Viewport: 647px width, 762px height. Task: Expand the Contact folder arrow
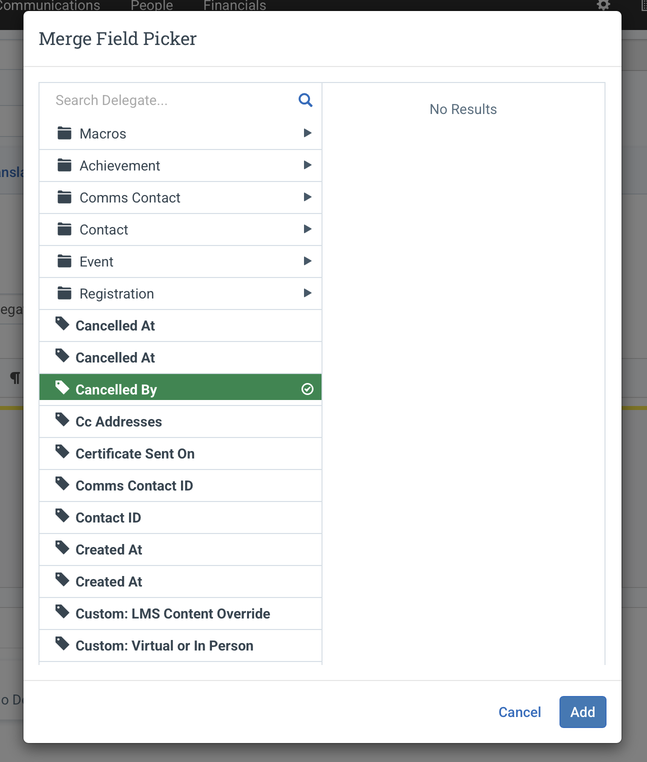pyautogui.click(x=307, y=229)
